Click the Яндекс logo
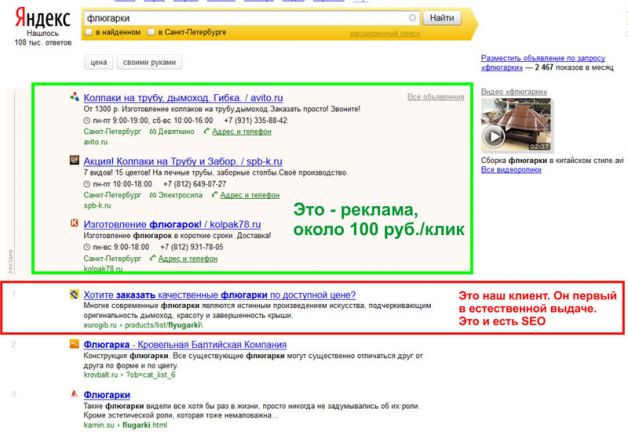The height and width of the screenshot is (438, 628). (x=42, y=18)
